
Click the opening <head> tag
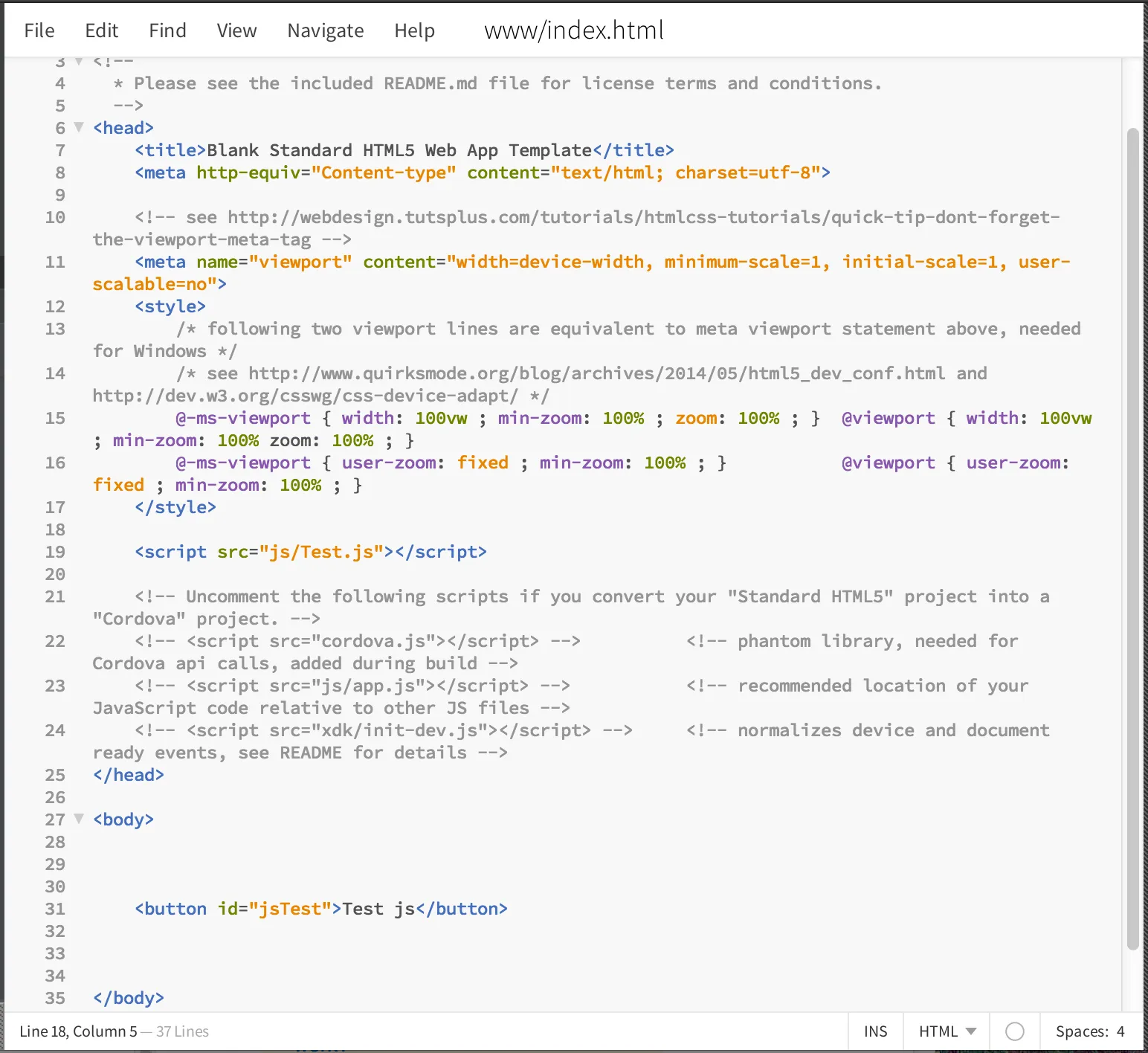(123, 128)
